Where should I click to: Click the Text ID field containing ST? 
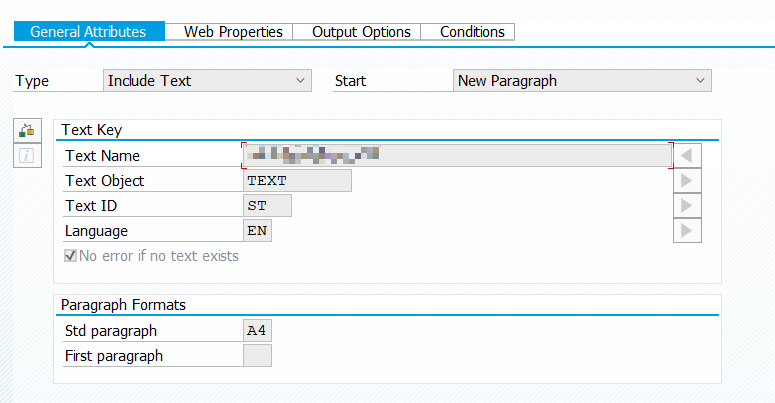267,205
